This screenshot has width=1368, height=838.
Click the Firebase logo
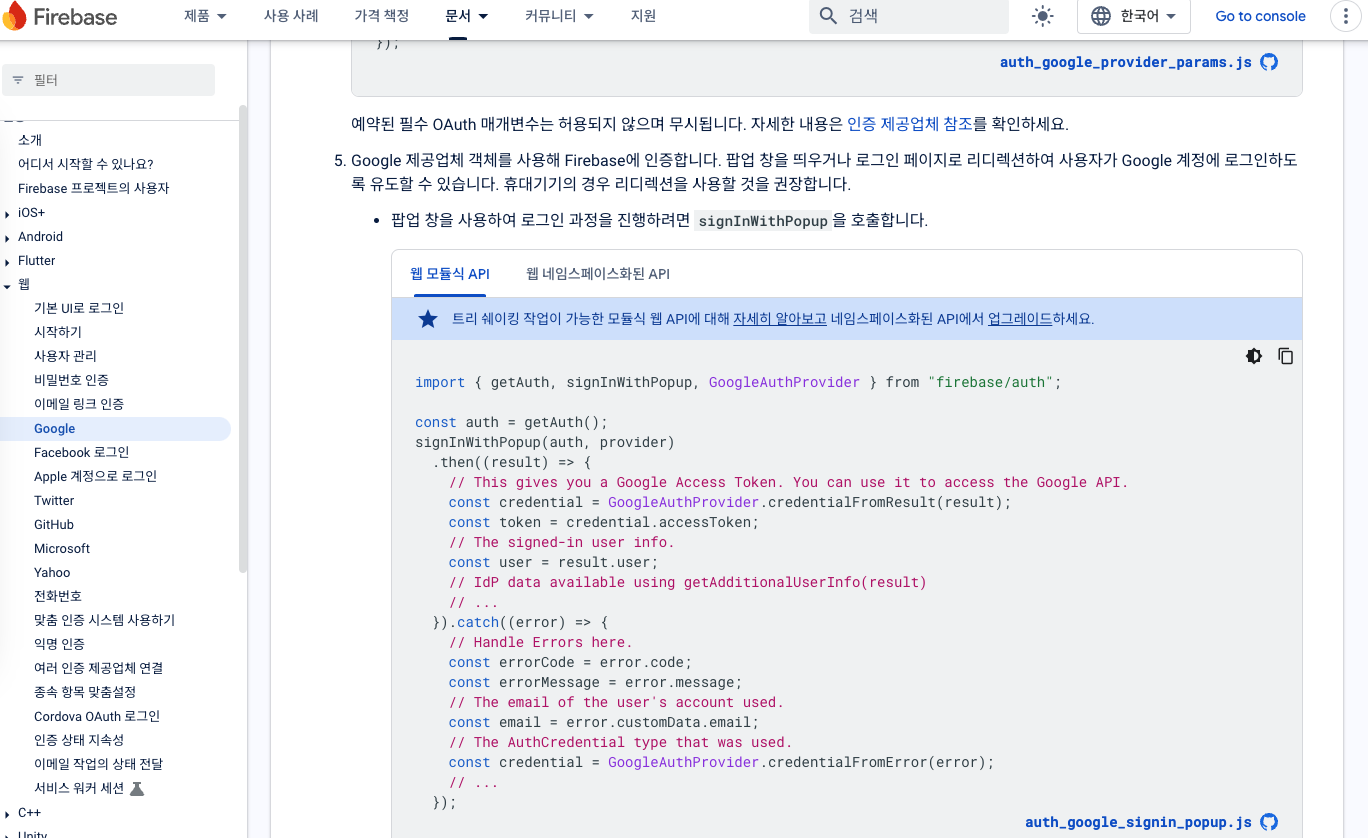(x=61, y=16)
